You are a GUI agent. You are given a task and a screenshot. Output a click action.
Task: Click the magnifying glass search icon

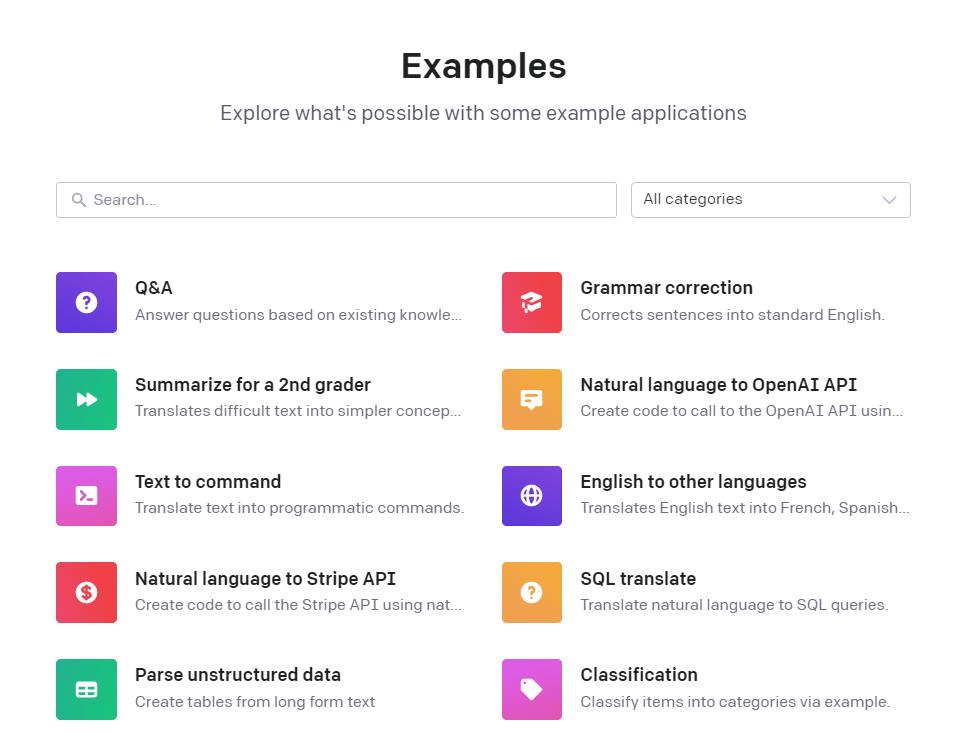78,200
